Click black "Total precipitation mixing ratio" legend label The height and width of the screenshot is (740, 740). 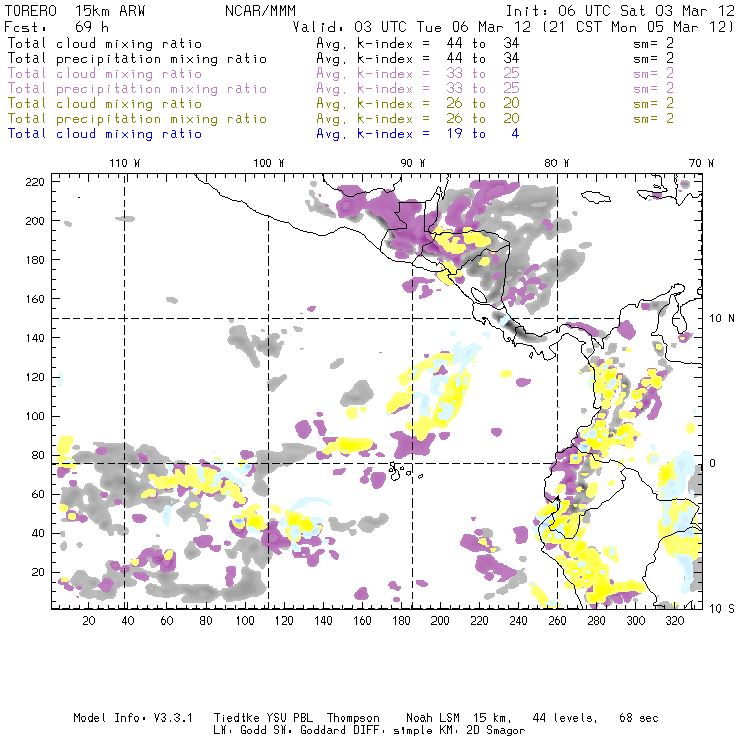click(x=137, y=59)
